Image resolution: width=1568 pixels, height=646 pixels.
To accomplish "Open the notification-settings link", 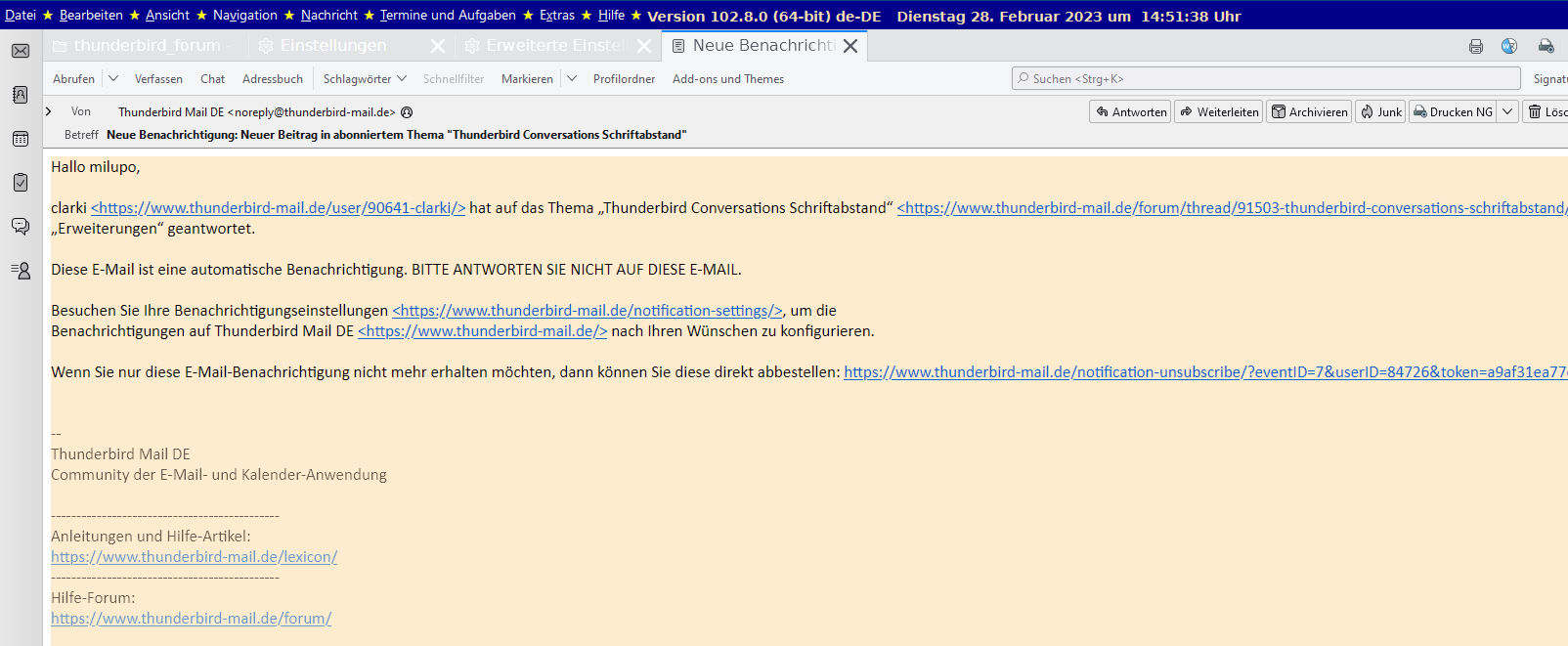I will pos(588,311).
